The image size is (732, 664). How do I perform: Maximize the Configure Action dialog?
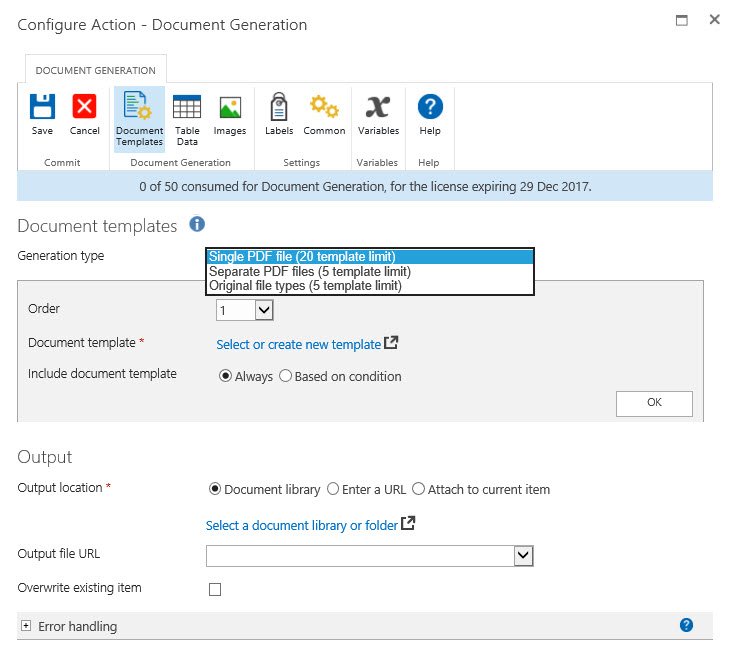(x=682, y=20)
